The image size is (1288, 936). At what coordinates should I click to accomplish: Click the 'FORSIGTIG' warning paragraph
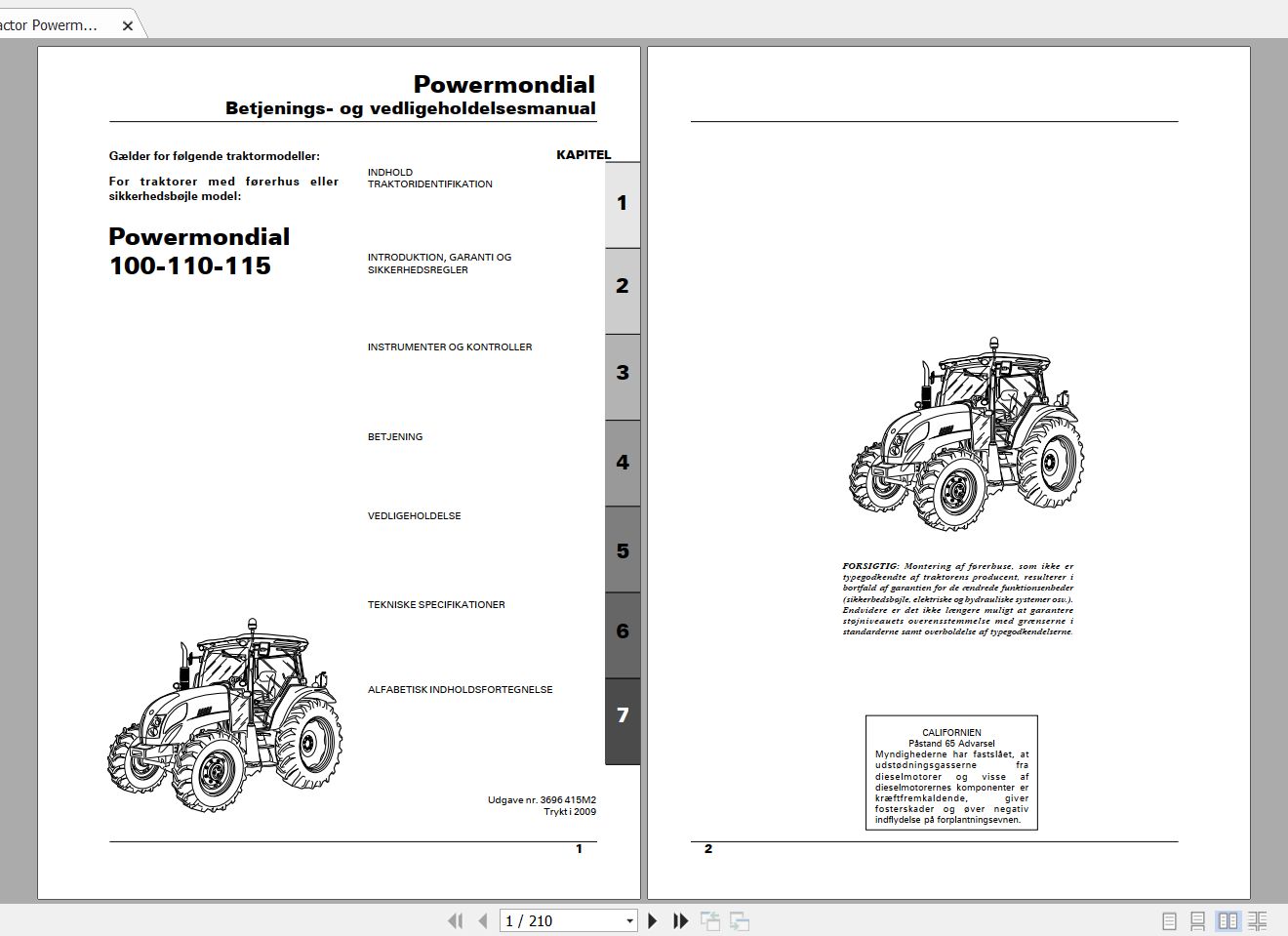pos(957,598)
